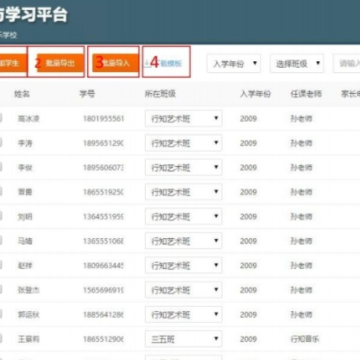Click the 学号 column header
The width and height of the screenshot is (360, 360).
click(87, 94)
